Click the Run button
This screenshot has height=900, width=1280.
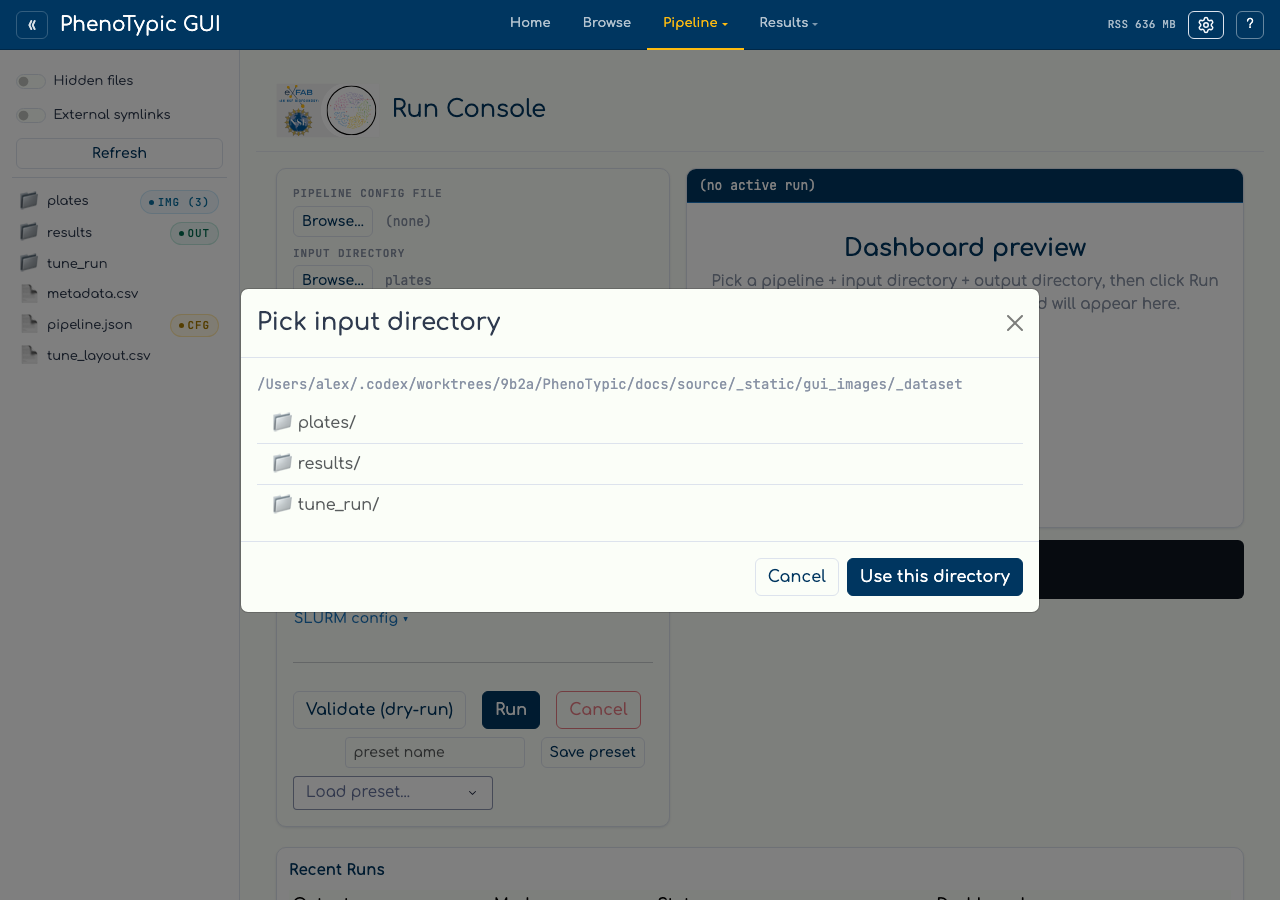coord(511,710)
